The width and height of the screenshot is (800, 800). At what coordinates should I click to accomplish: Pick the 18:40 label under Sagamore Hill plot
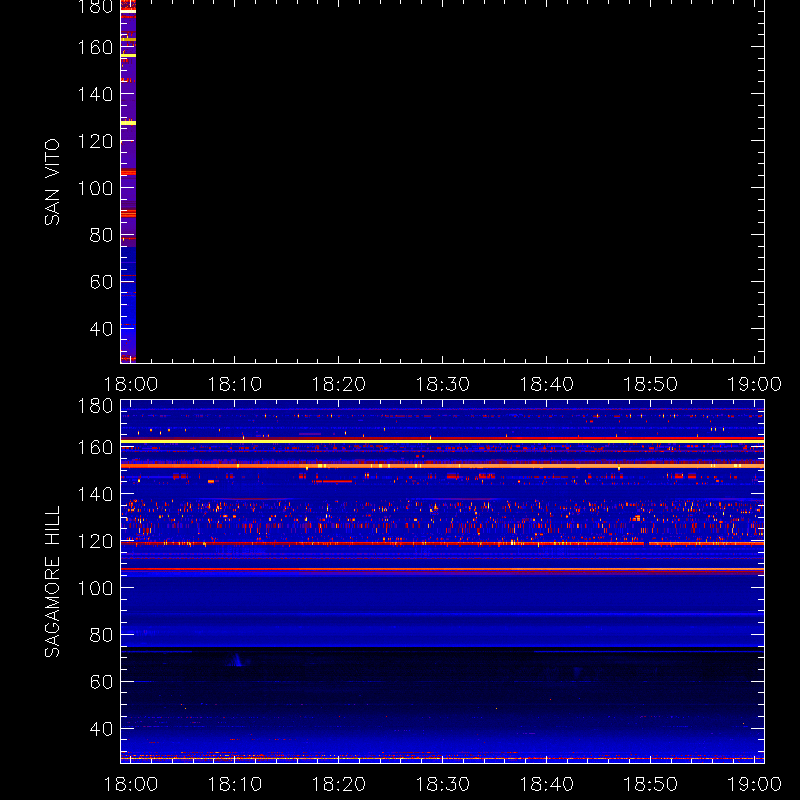click(x=546, y=784)
